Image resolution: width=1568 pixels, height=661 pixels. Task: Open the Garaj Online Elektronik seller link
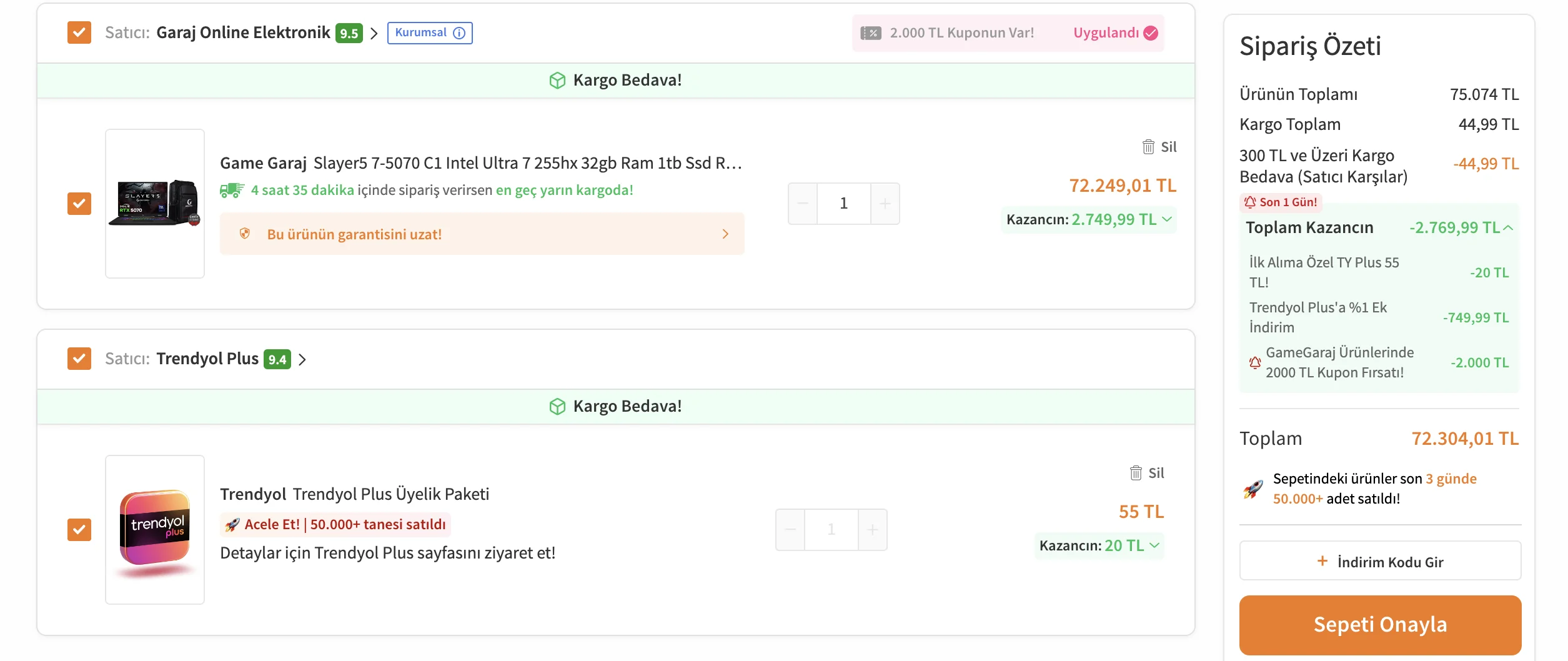243,32
